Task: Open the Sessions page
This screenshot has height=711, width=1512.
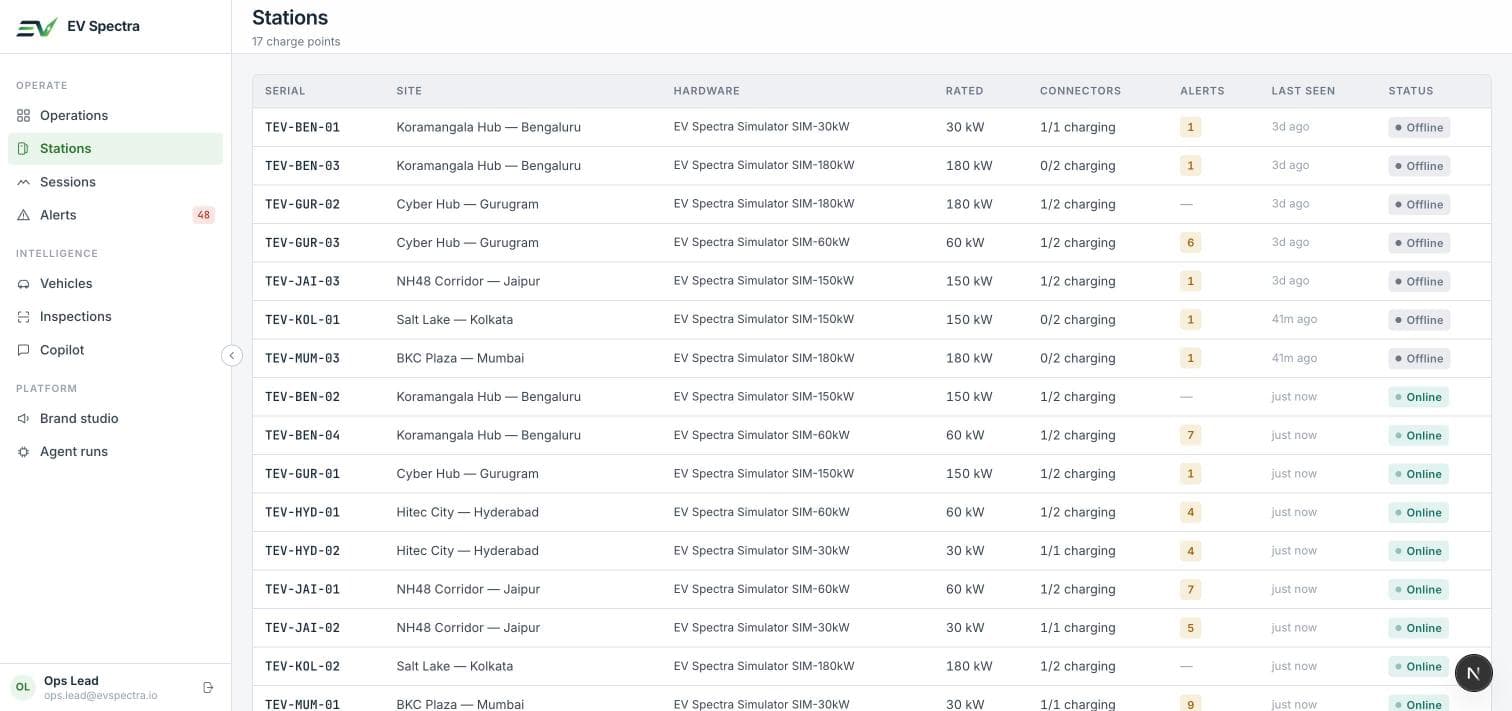Action: (115, 182)
